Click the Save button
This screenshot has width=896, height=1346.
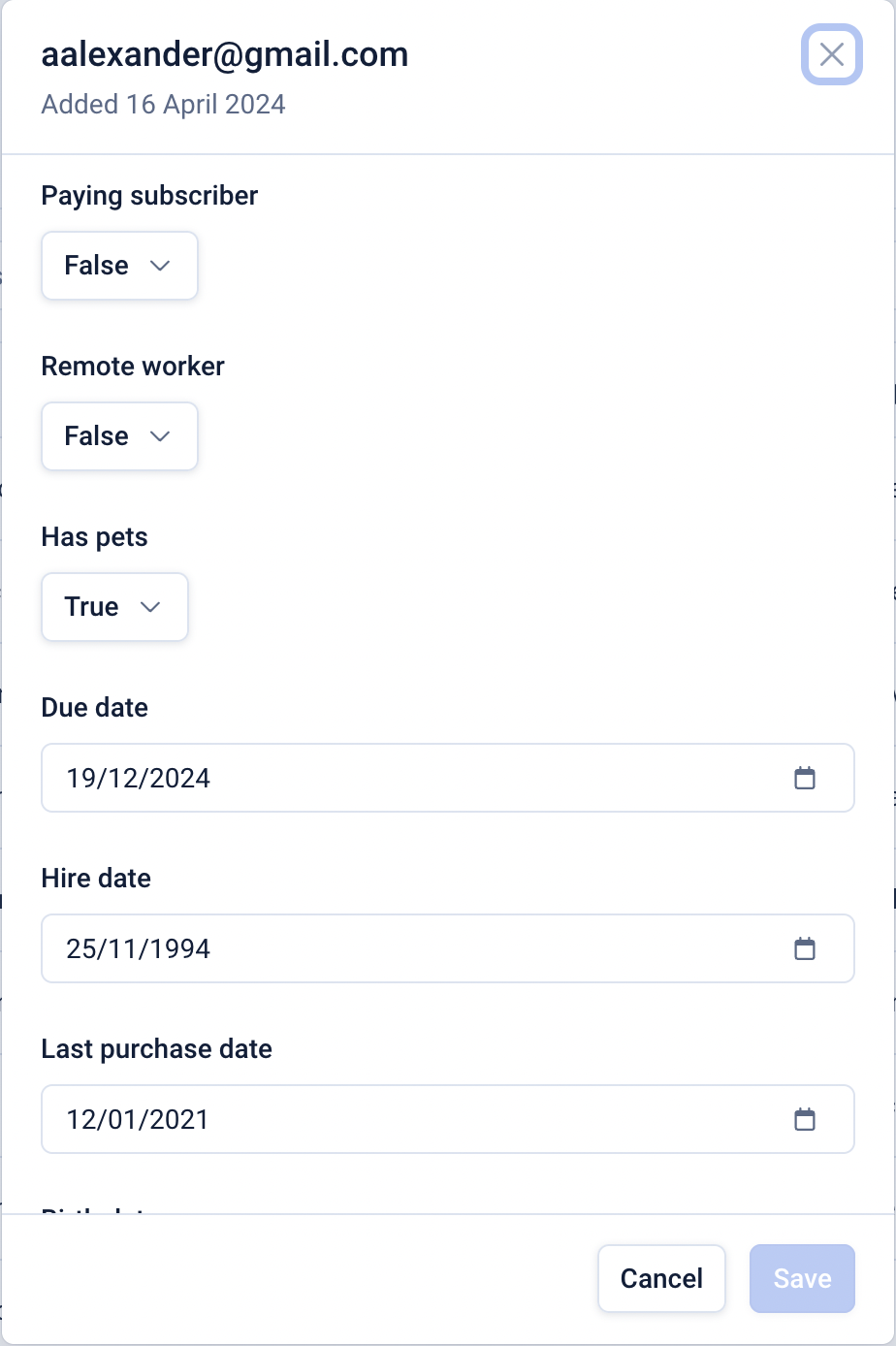pyautogui.click(x=802, y=1278)
